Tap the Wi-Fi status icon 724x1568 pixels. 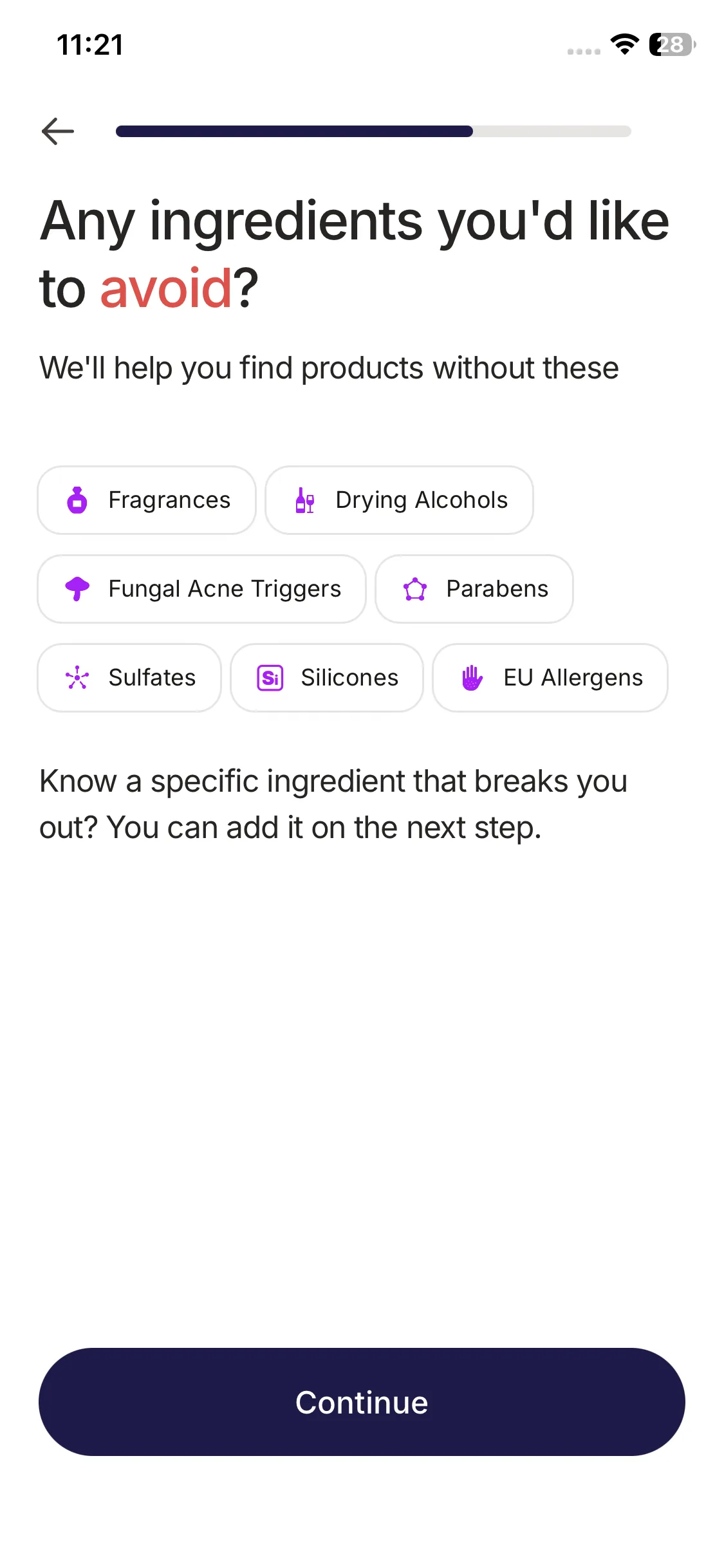tap(624, 44)
